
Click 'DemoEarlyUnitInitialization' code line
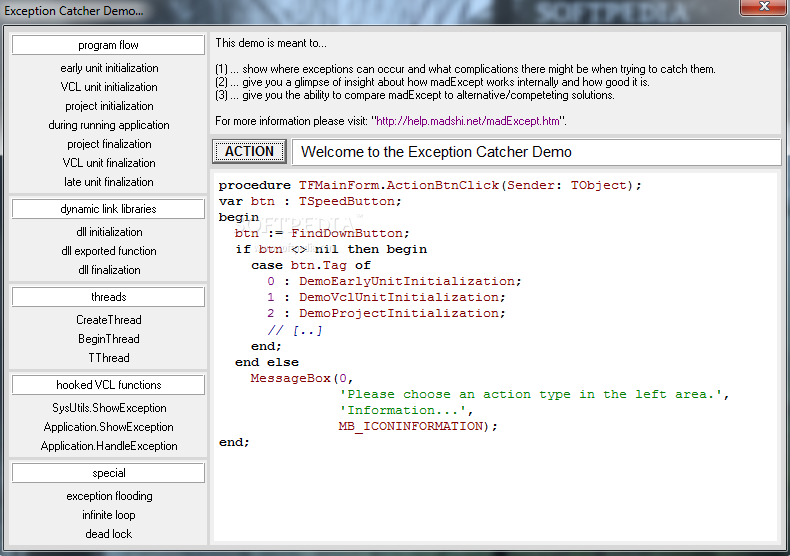coord(394,281)
